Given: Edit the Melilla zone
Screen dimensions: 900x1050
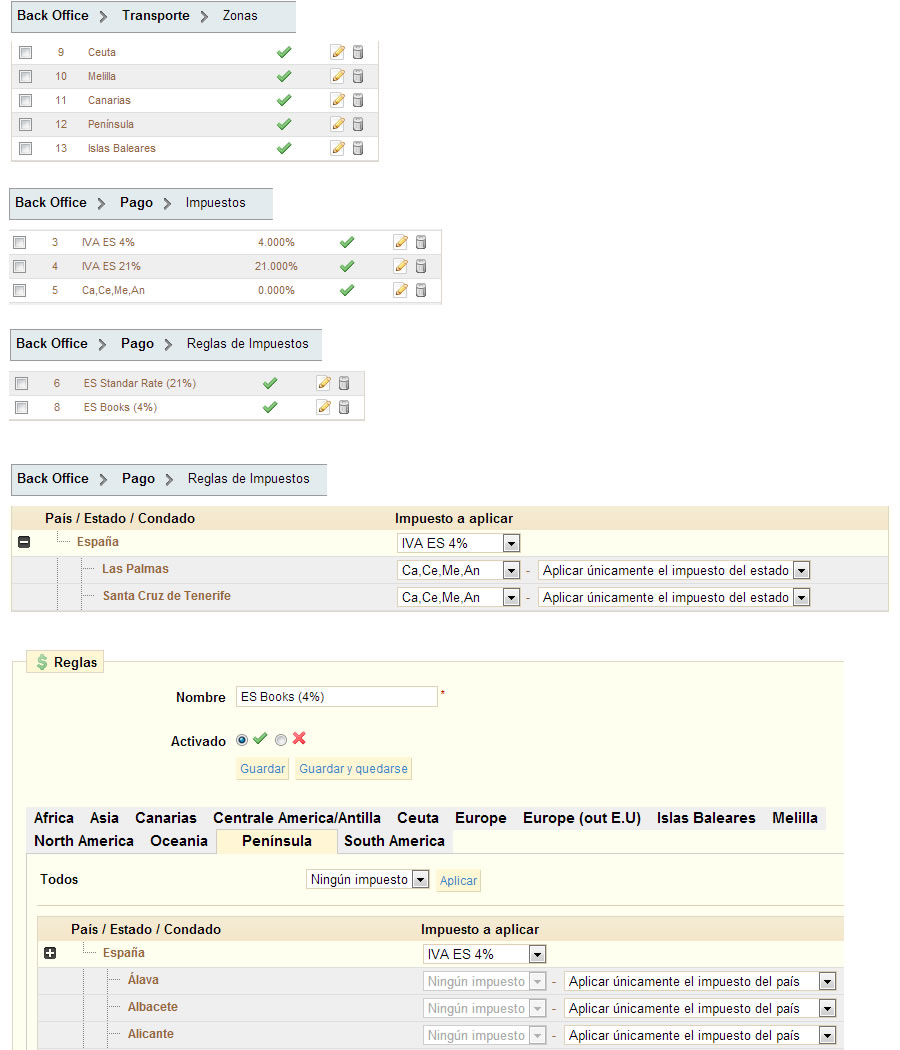Looking at the screenshot, I should click(338, 76).
